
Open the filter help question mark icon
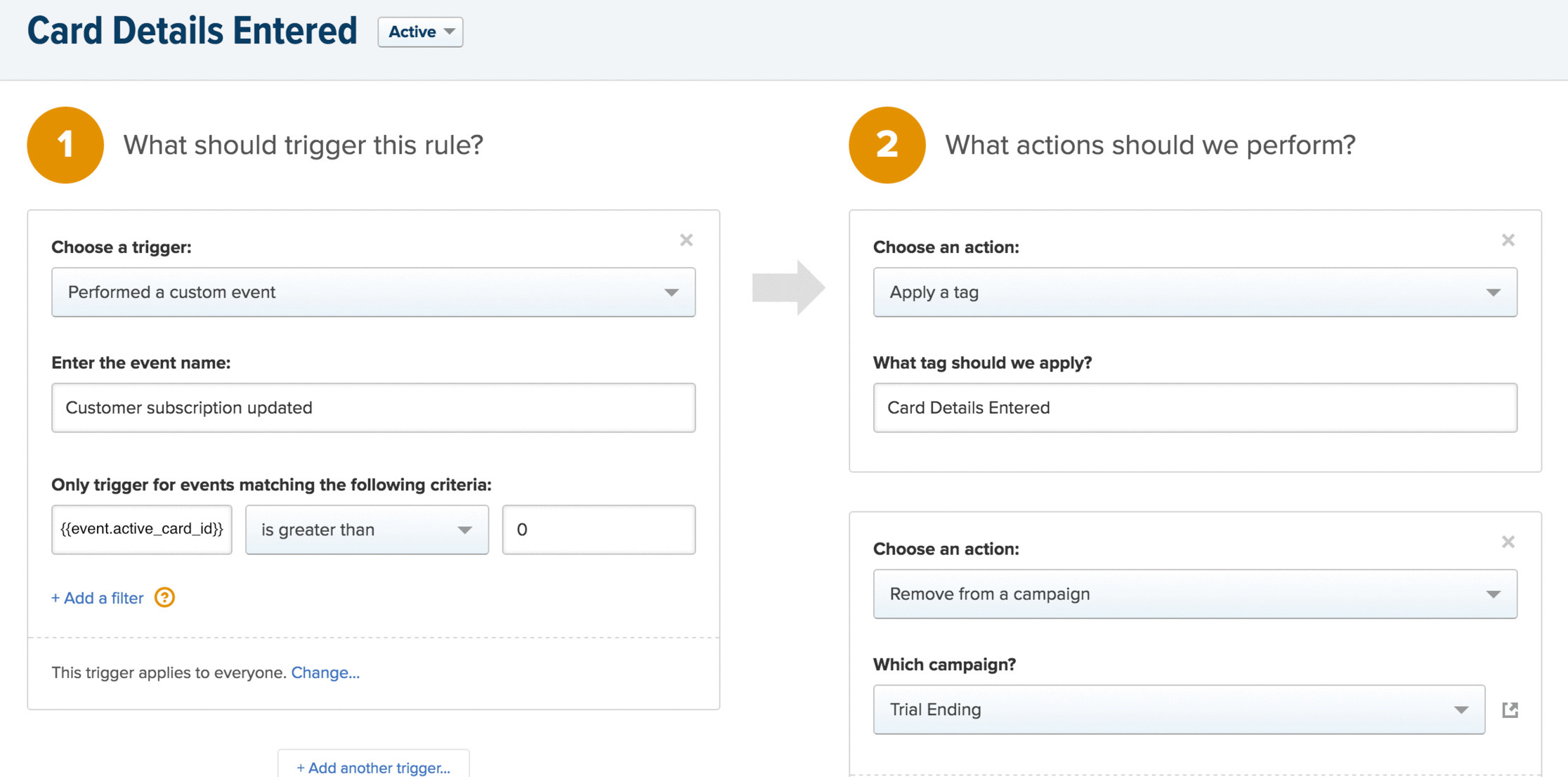click(164, 597)
